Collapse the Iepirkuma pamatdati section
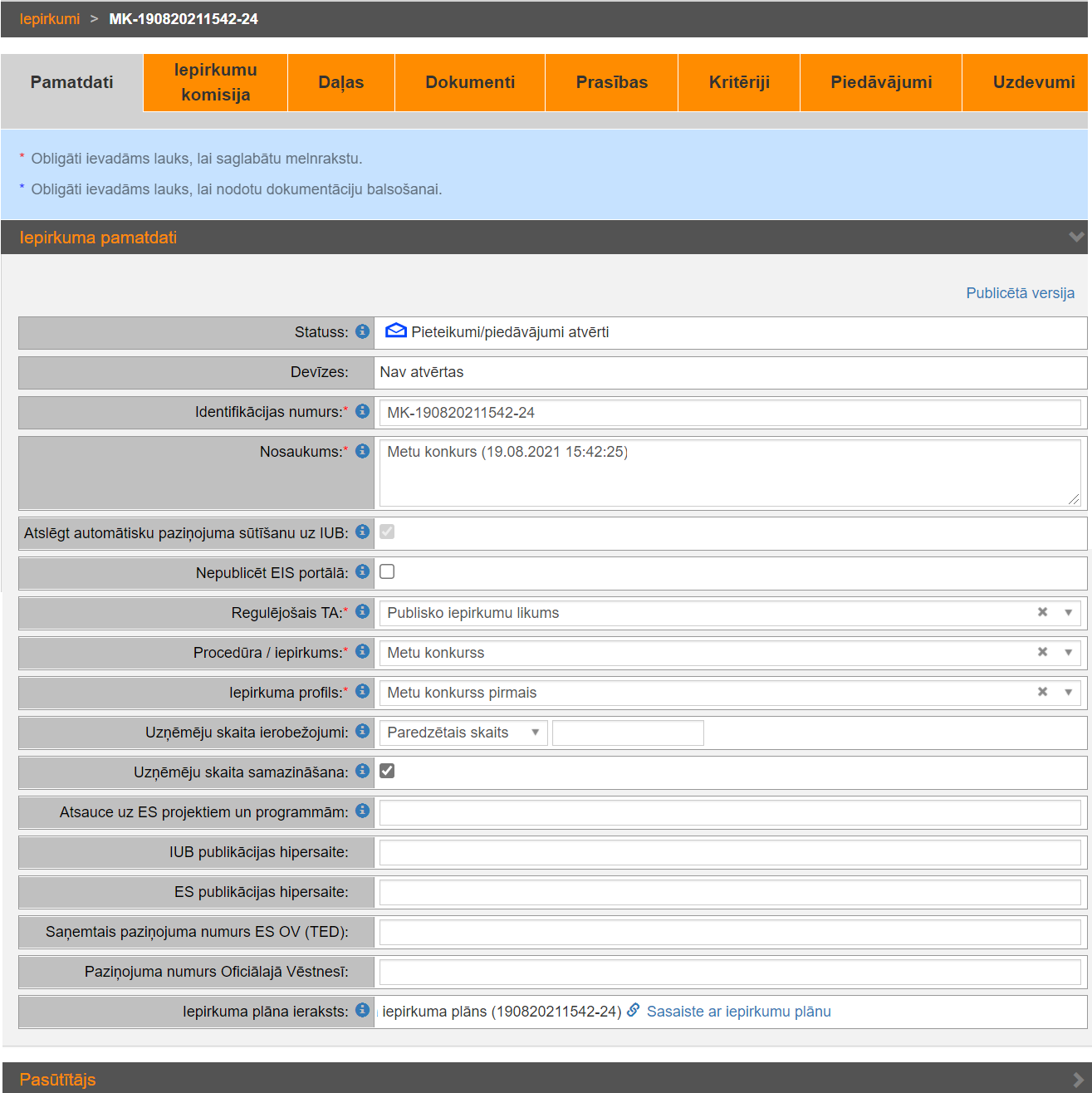The width and height of the screenshot is (1092, 1093). click(x=1076, y=238)
